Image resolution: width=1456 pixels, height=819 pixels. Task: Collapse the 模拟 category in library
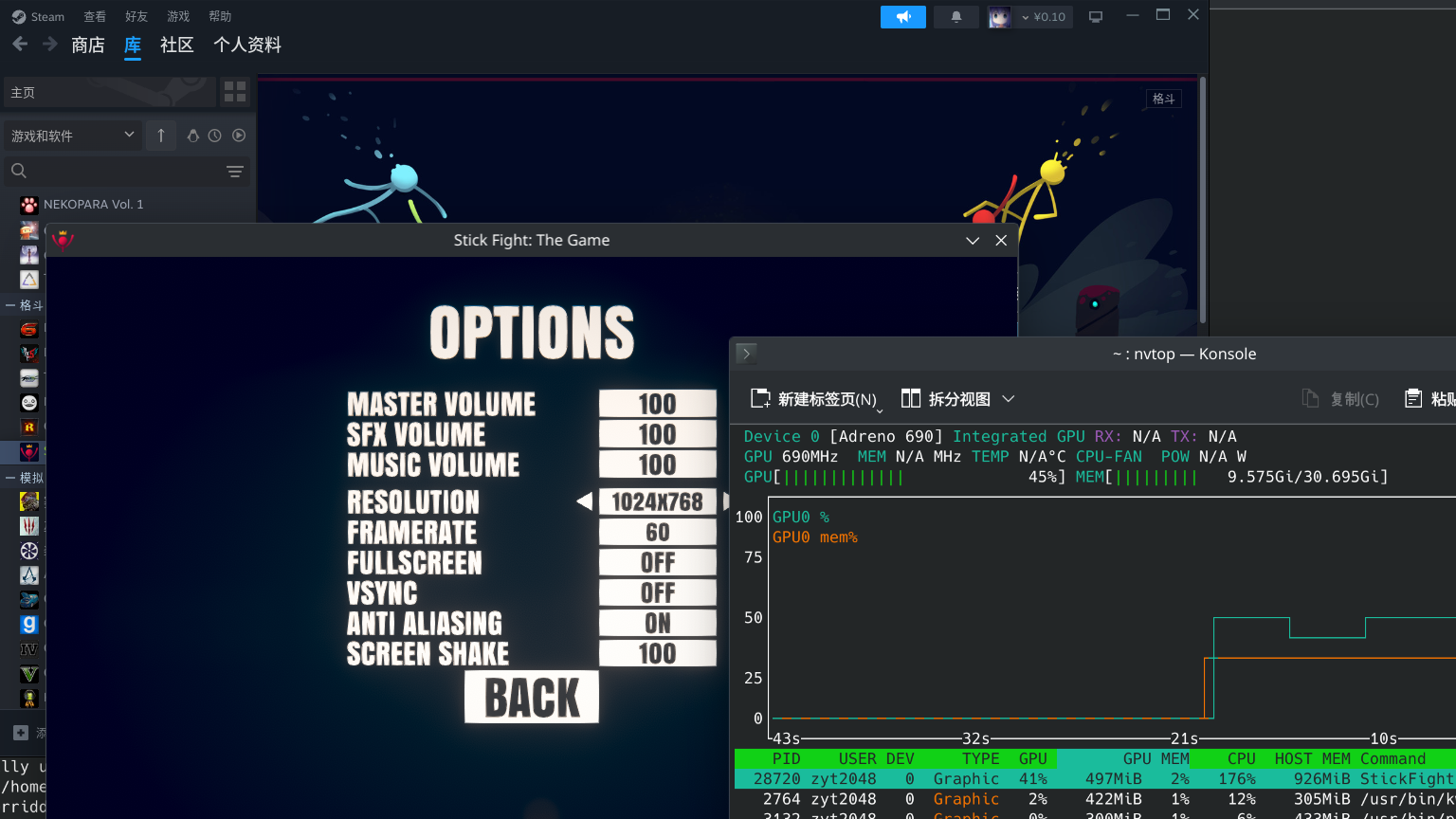[x=11, y=478]
